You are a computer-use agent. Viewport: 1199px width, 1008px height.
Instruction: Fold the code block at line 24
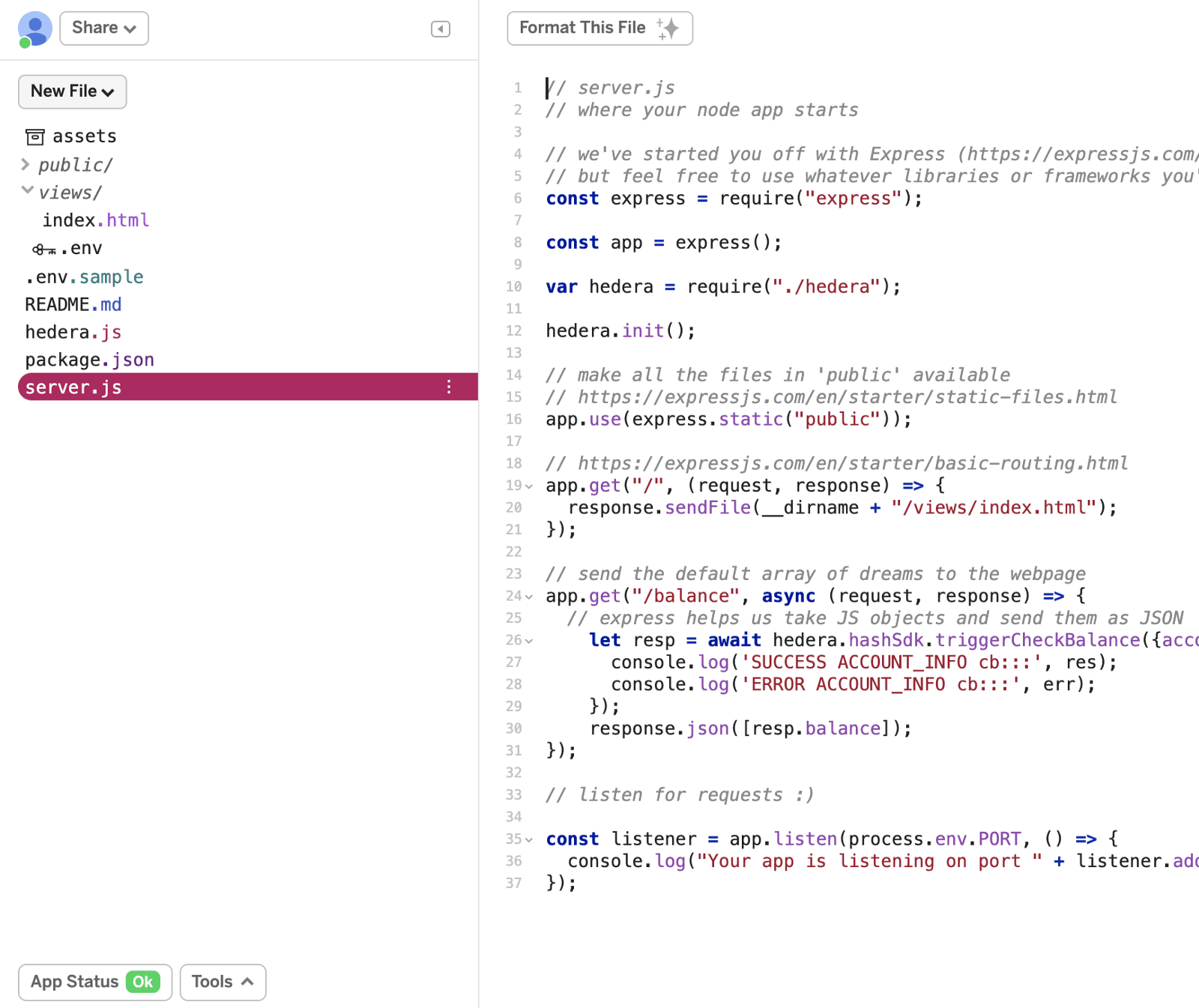pyautogui.click(x=529, y=597)
